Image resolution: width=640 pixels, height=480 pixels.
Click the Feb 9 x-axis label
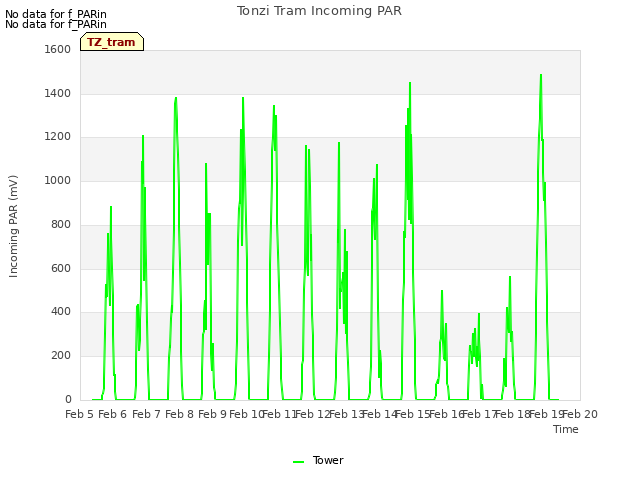[x=212, y=414]
